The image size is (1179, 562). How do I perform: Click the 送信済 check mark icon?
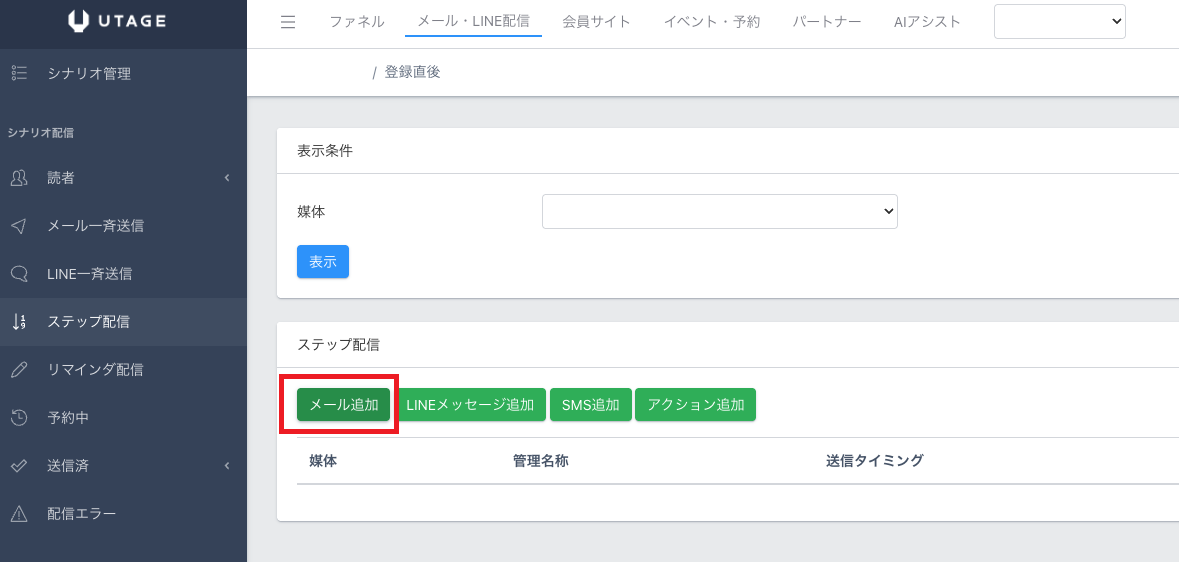click(x=20, y=466)
